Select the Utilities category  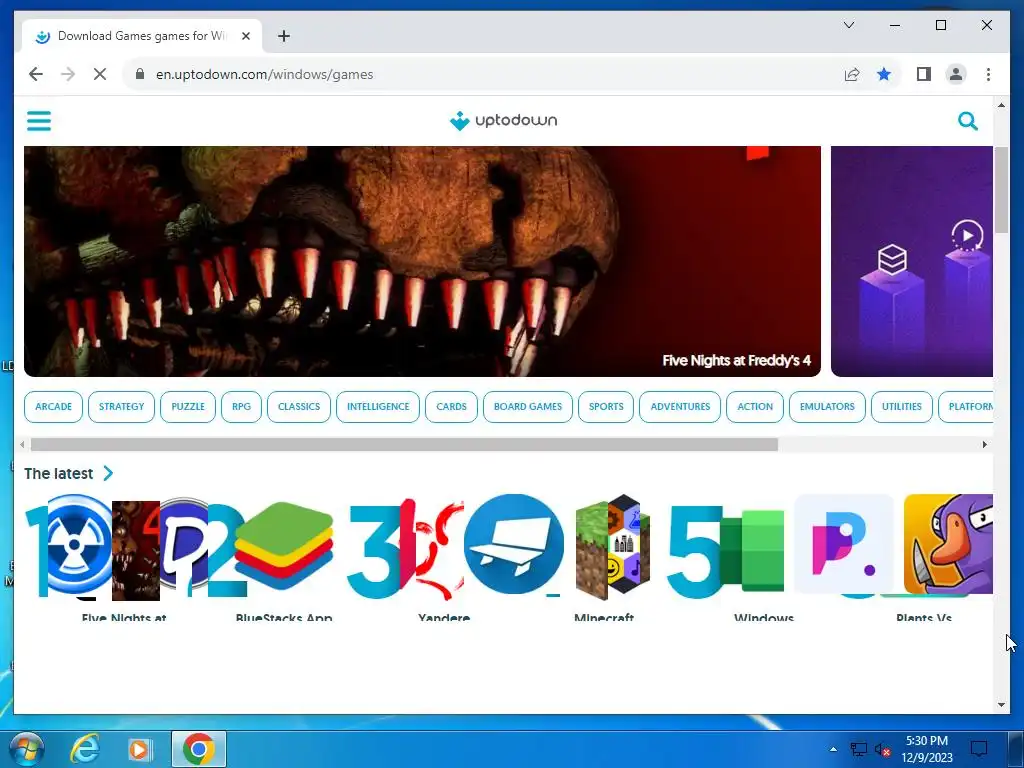point(902,407)
